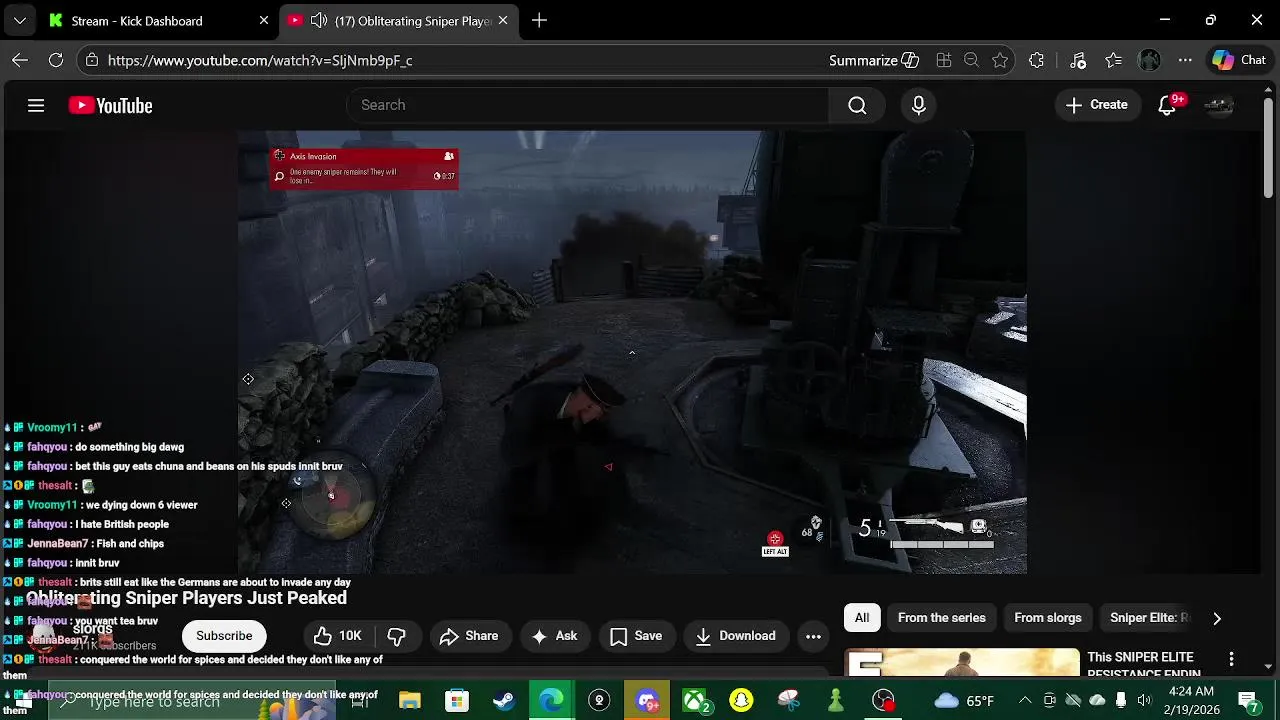Mute the YouTube tab audio speaker icon
The image size is (1280, 720).
[x=319, y=20]
